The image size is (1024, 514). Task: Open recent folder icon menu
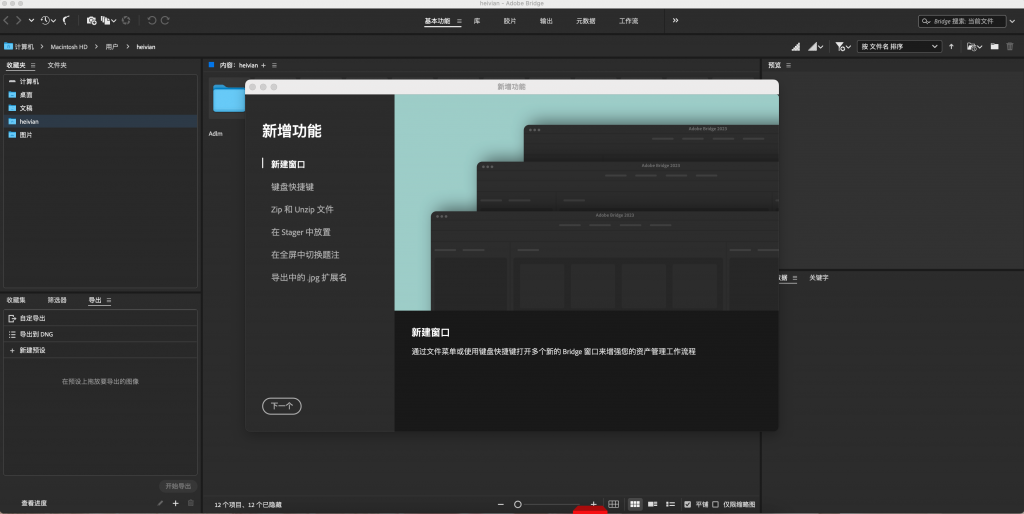click(x=974, y=46)
